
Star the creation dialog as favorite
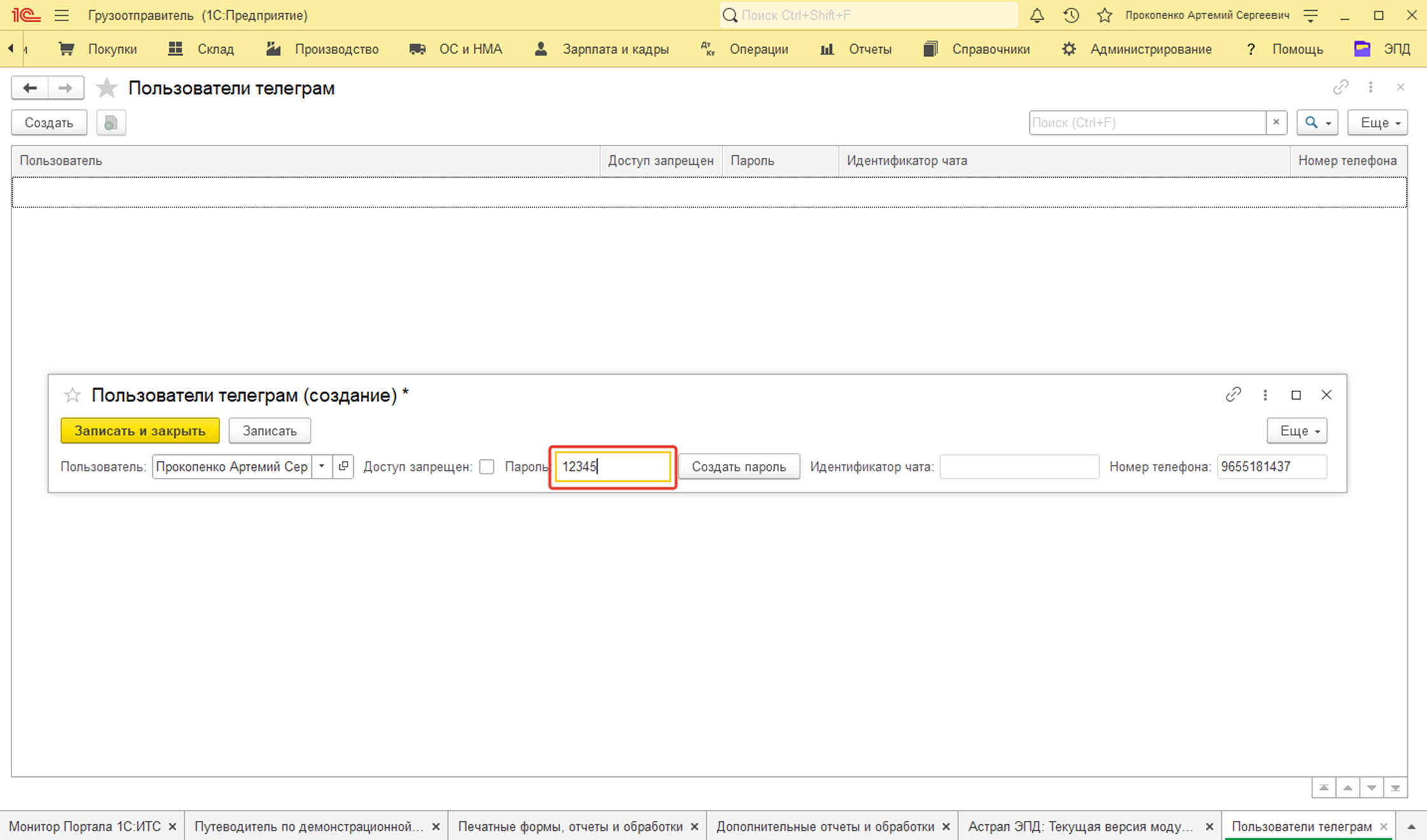point(73,395)
